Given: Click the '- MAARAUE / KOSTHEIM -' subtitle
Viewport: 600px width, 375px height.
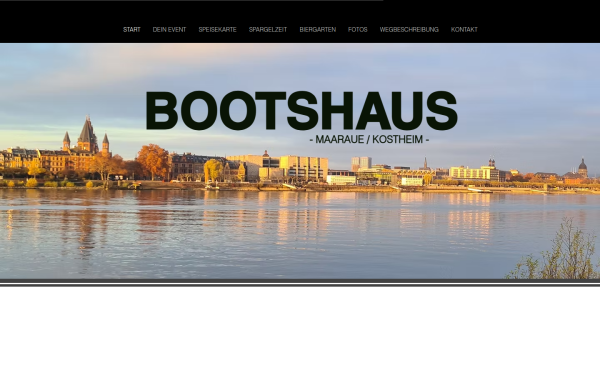Looking at the screenshot, I should coord(369,139).
